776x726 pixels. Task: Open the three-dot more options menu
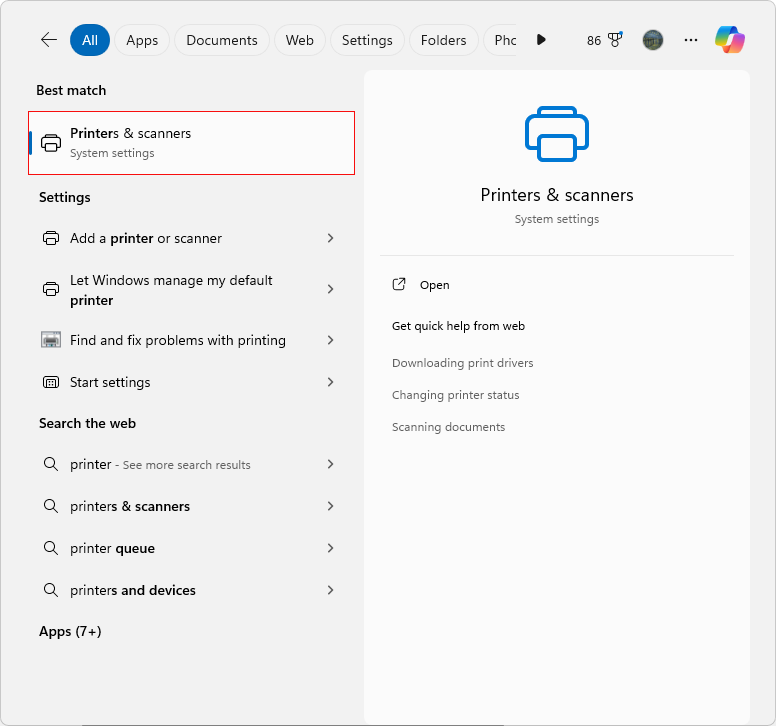point(690,40)
